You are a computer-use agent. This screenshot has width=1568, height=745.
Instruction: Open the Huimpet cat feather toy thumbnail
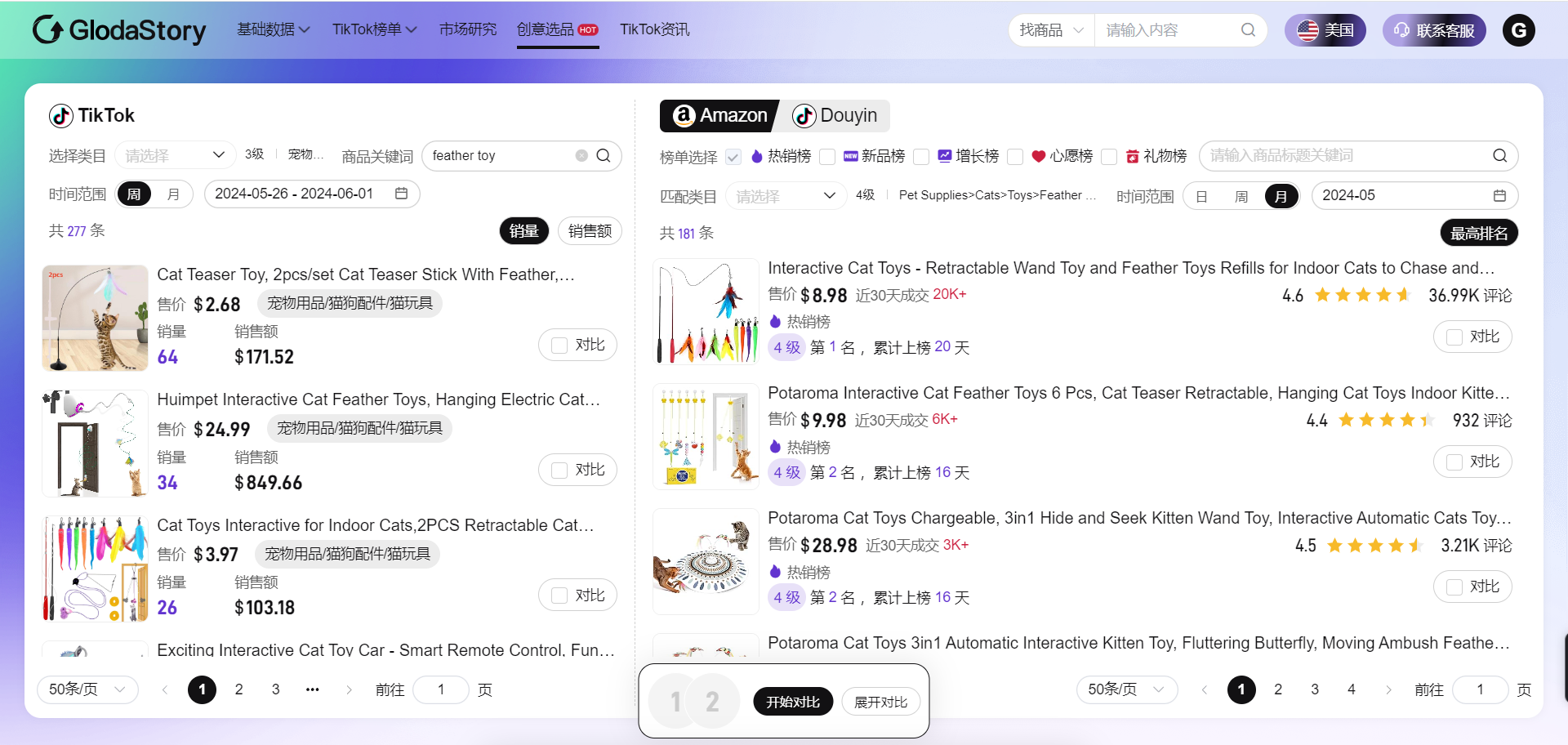pos(95,444)
